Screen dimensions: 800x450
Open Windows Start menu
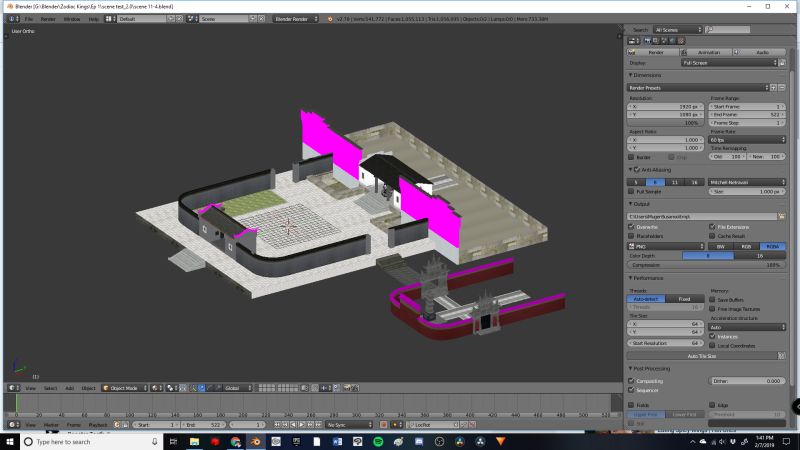tap(10, 441)
